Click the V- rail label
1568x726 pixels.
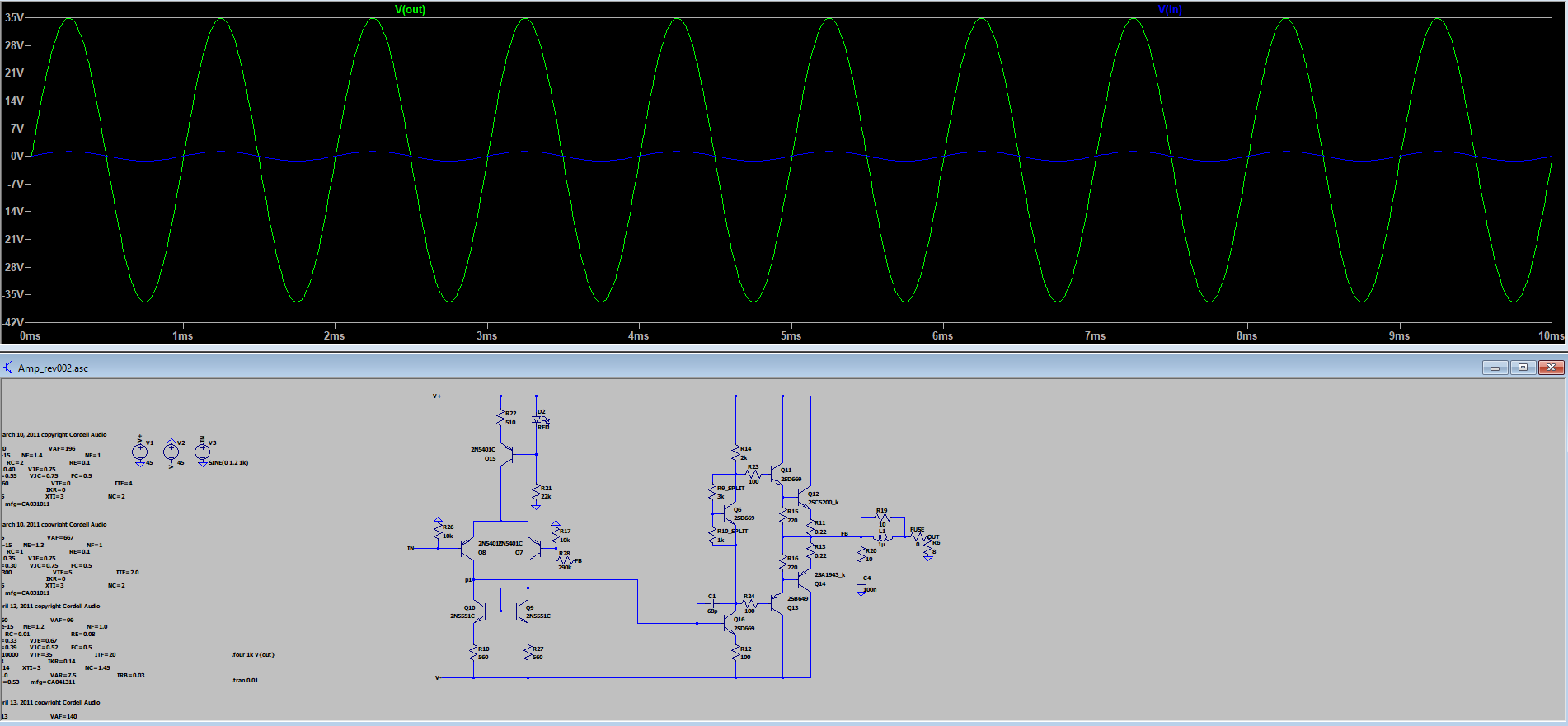coord(437,678)
